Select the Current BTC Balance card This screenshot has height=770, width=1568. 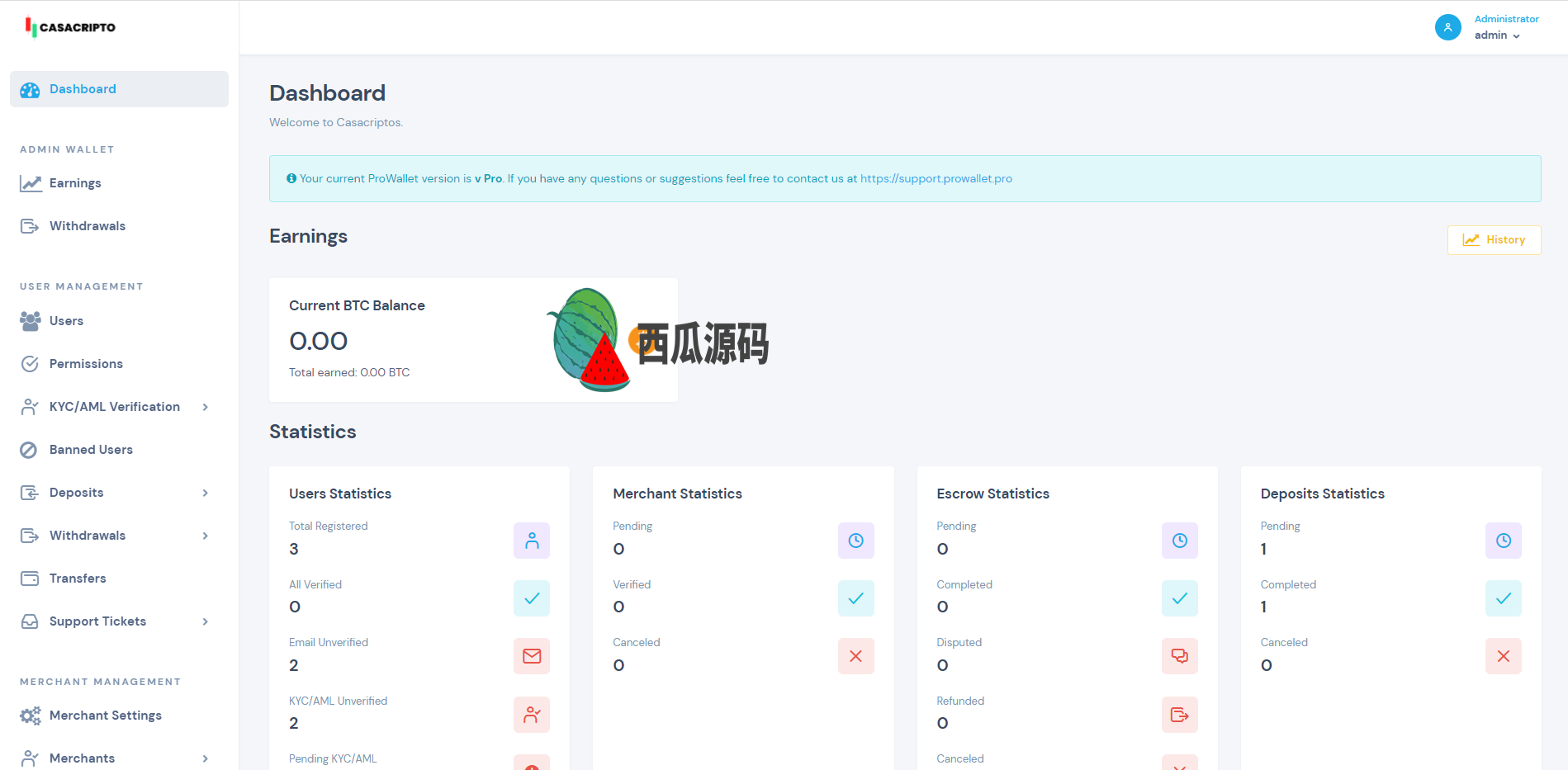click(x=473, y=340)
